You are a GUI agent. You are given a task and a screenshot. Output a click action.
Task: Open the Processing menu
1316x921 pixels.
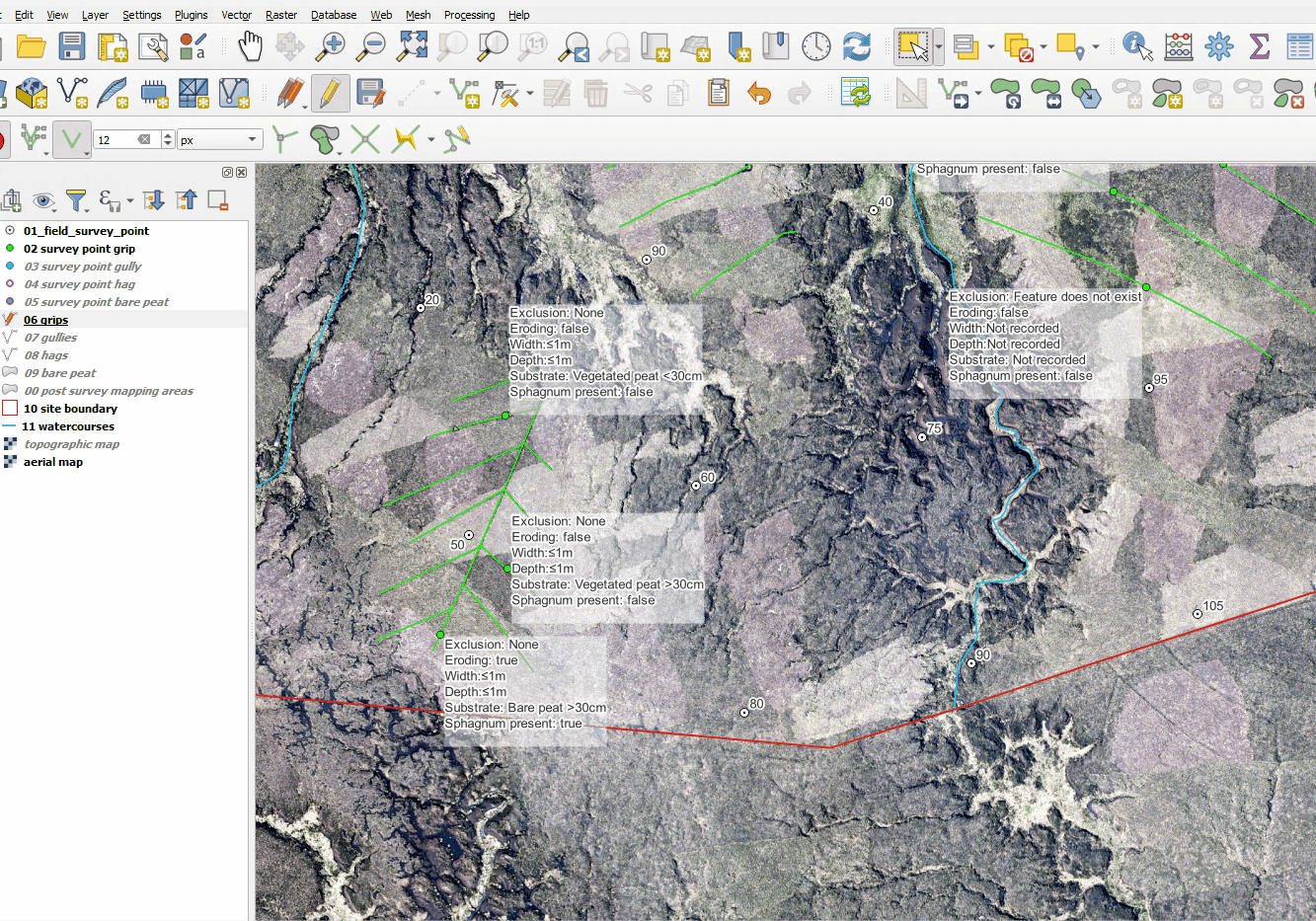pos(469,15)
